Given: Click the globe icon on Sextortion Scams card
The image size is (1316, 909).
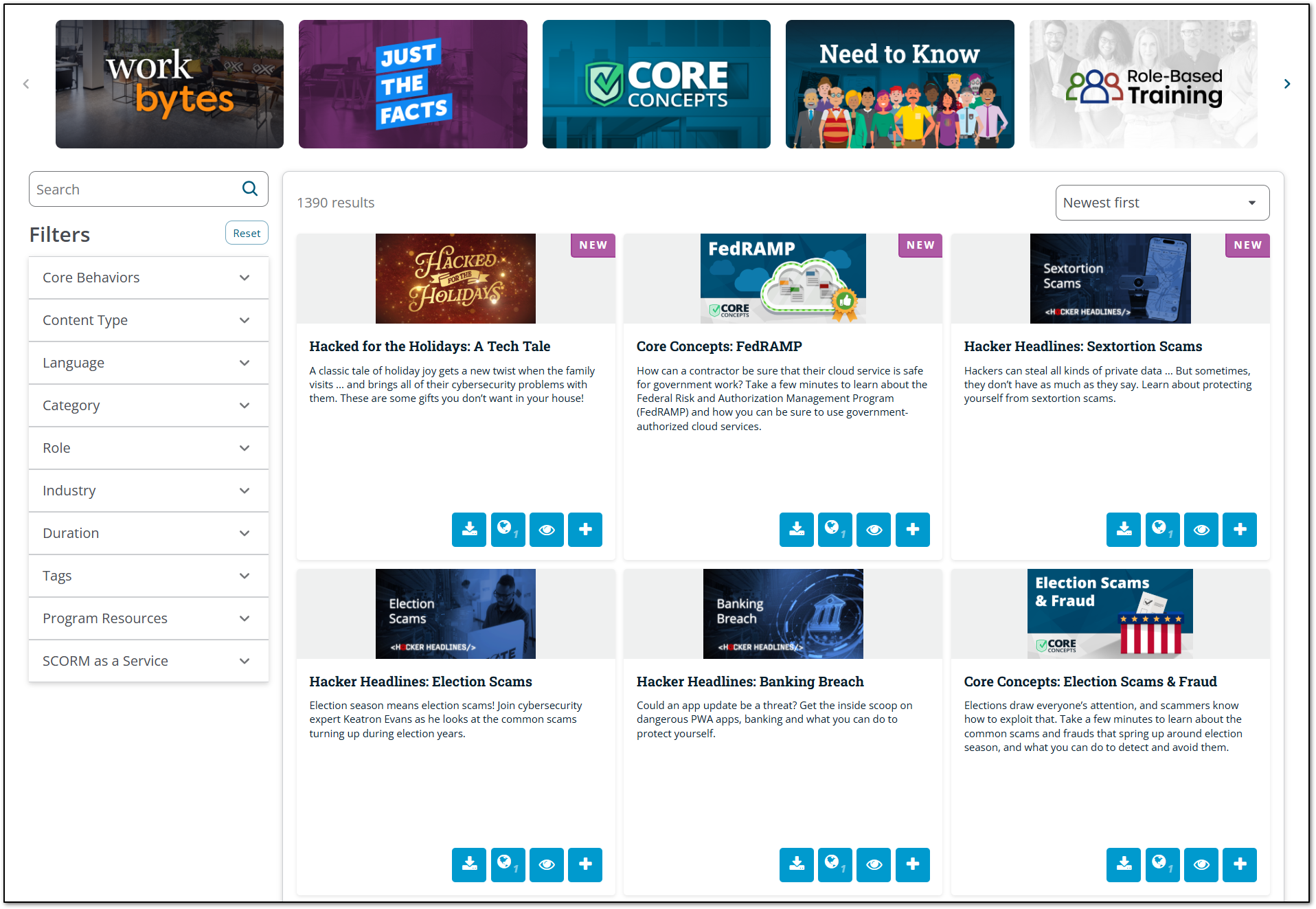Looking at the screenshot, I should tap(1163, 530).
